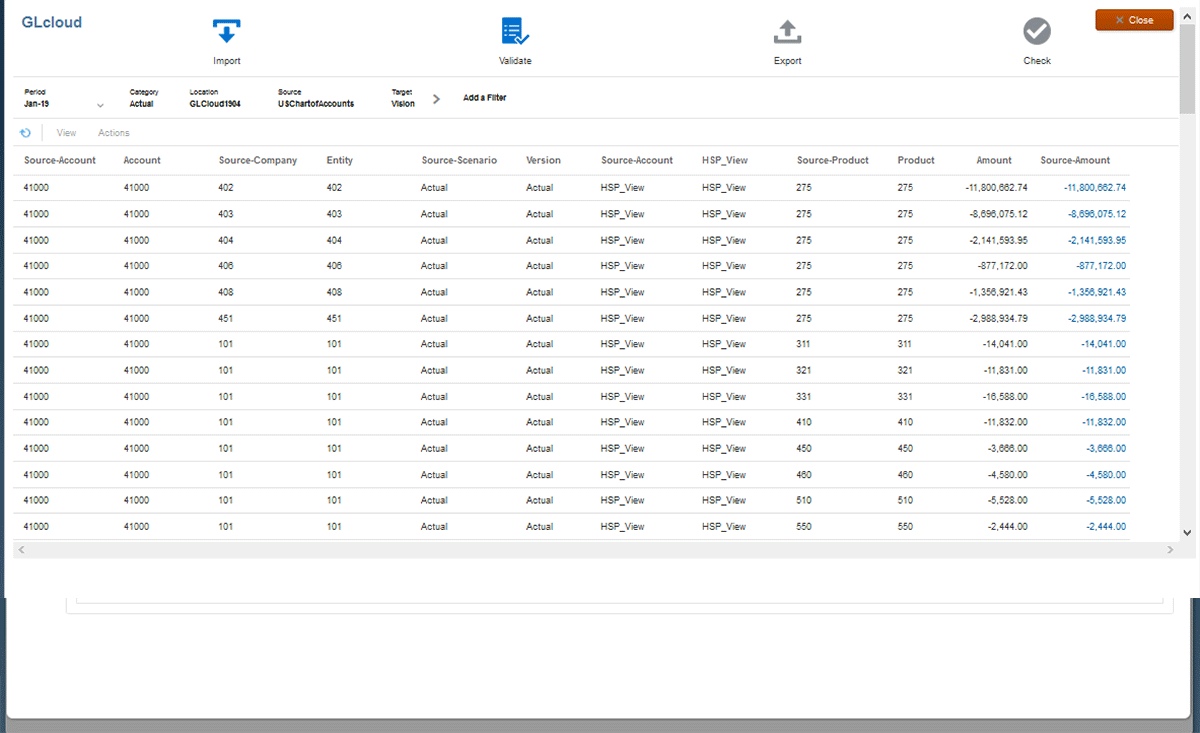Screen dimensions: 1200x733
Task: Click the Export upload icon
Action: pos(787,32)
